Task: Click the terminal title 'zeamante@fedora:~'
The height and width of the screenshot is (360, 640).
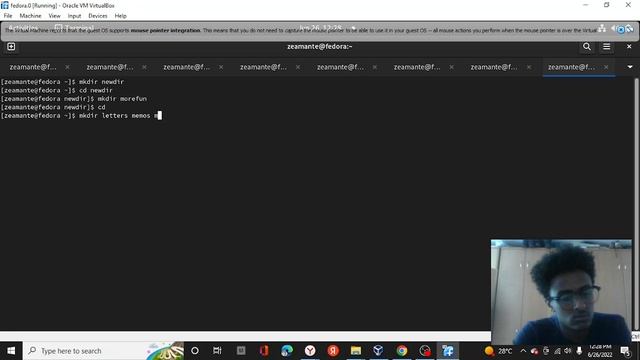Action: (320, 47)
